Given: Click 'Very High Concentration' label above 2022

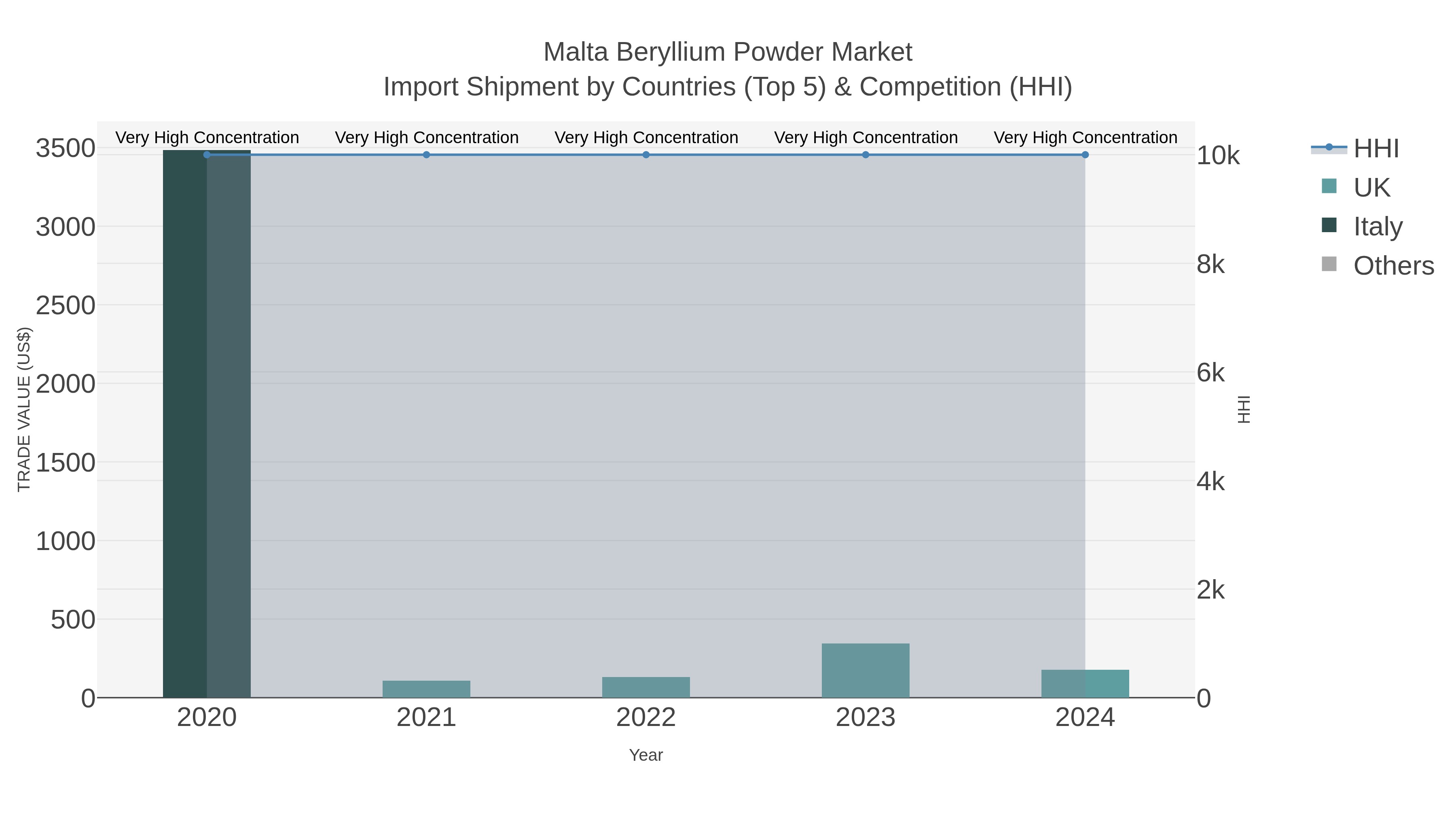Looking at the screenshot, I should (x=646, y=138).
